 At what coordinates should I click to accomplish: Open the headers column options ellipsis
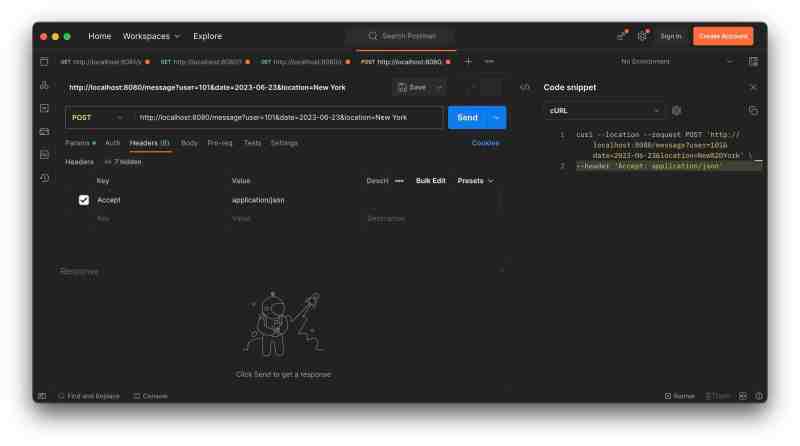[x=399, y=181]
